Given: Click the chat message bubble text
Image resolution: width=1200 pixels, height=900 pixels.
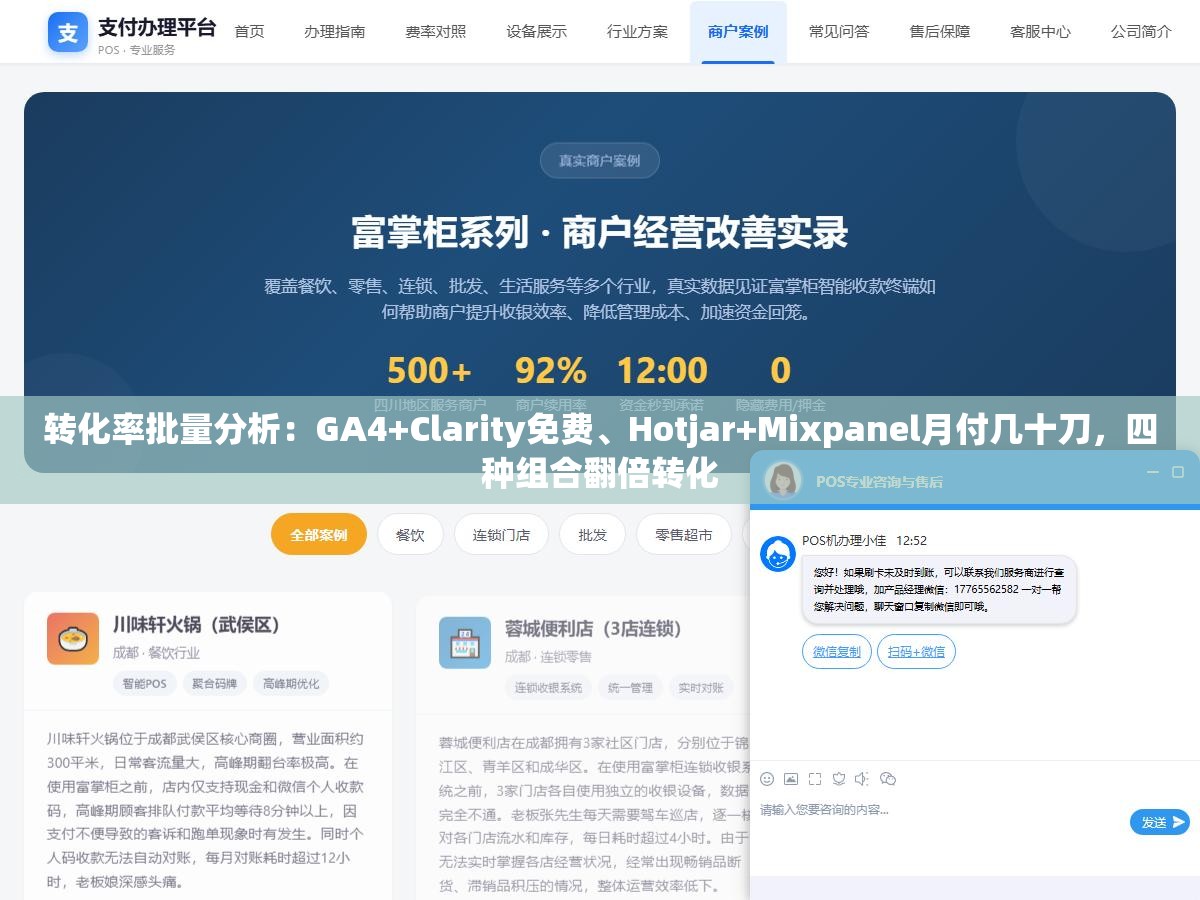Looking at the screenshot, I should tap(939, 590).
